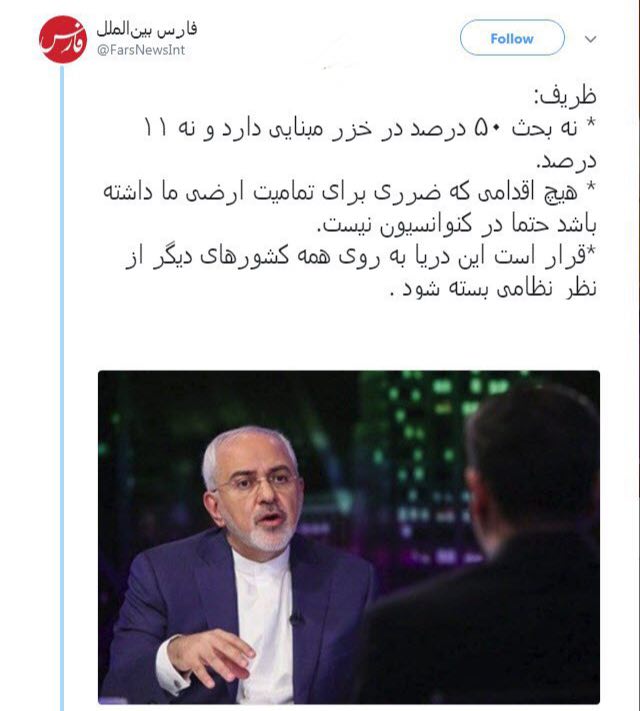
Task: Open the attached interview photo
Action: [x=349, y=537]
